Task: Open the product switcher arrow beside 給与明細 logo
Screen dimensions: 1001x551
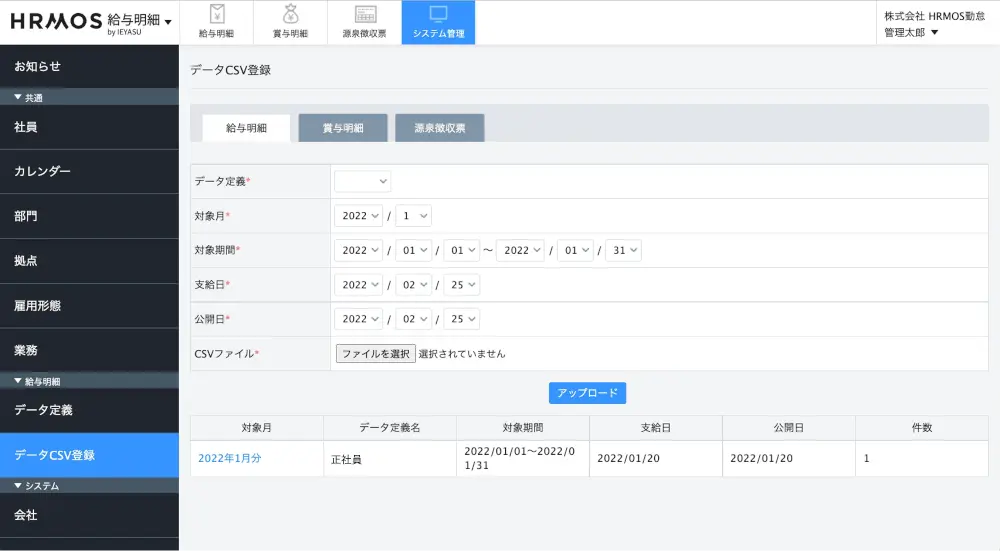Action: 168,22
